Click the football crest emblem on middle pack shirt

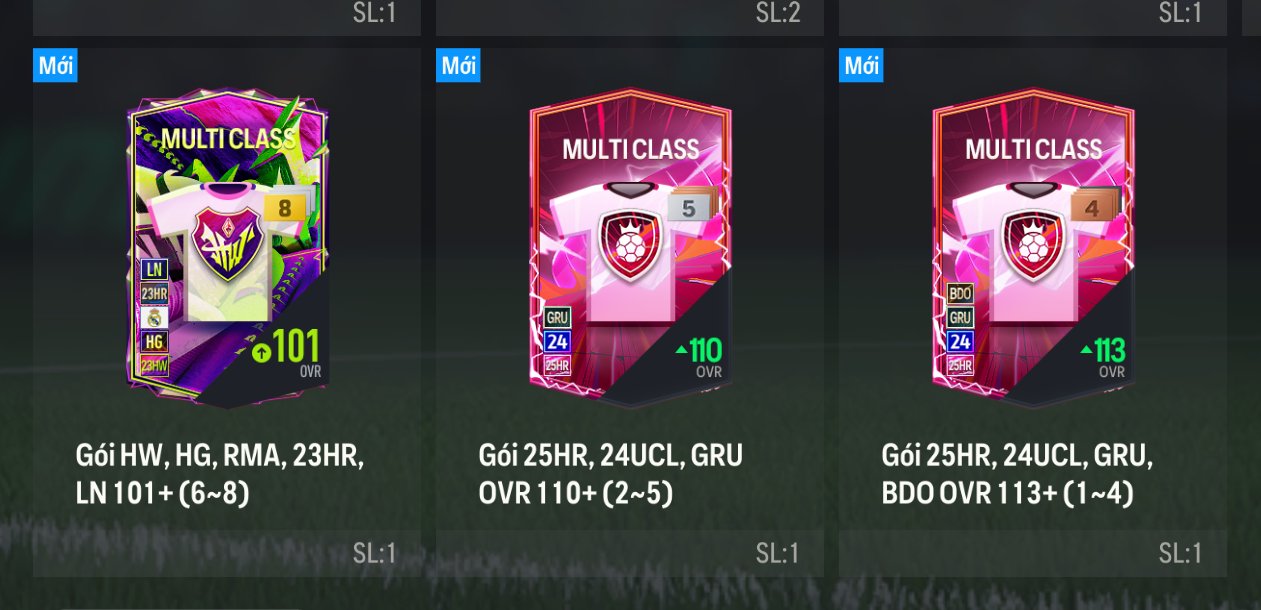click(630, 243)
